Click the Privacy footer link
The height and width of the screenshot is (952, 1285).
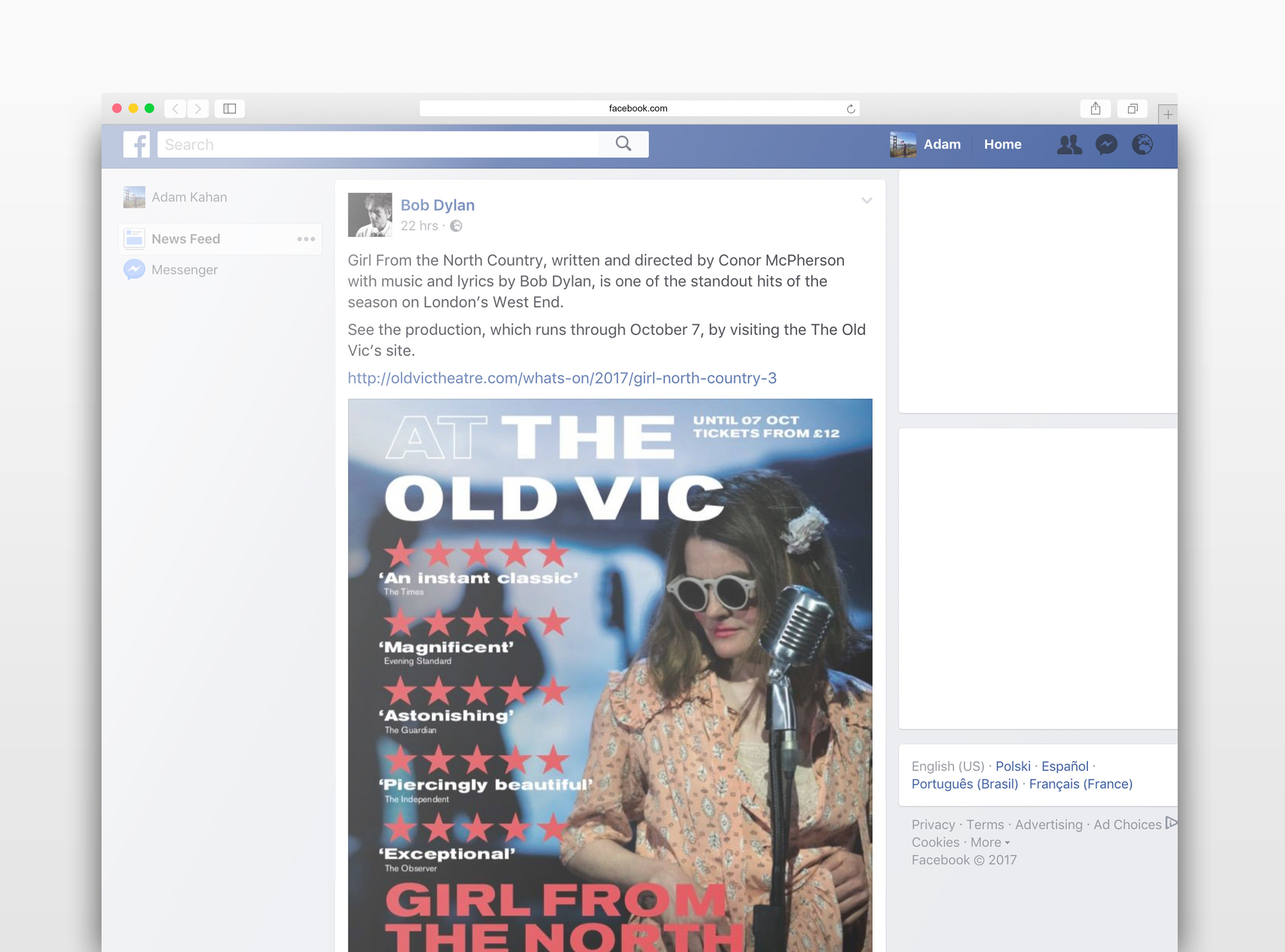coord(933,825)
